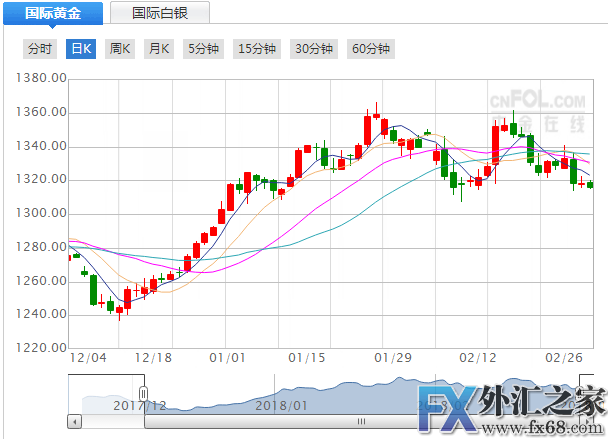Click the navigator scrollbar left arrow
This screenshot has height=439, width=608.
[x=73, y=422]
